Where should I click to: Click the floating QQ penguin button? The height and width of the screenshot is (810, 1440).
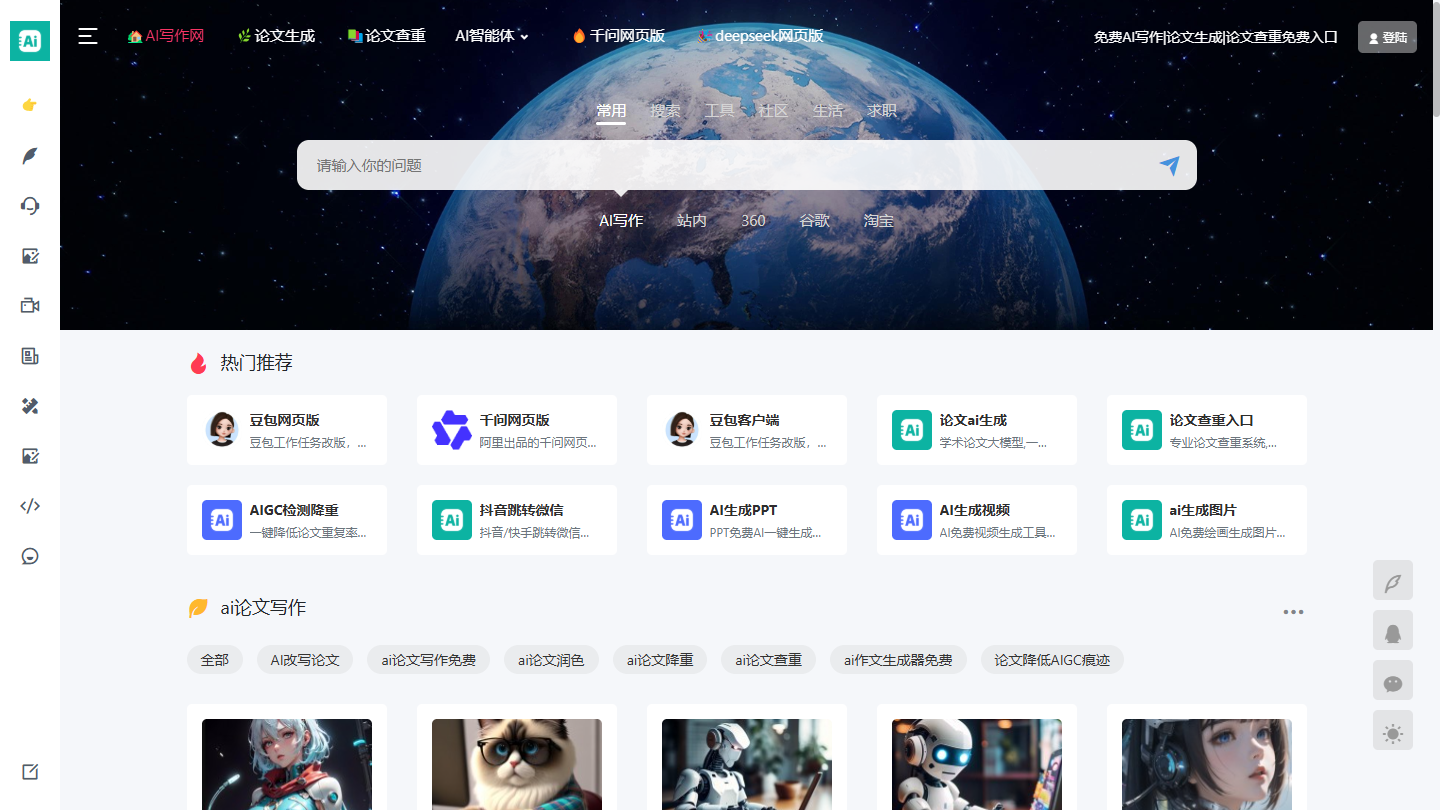coord(1393,630)
